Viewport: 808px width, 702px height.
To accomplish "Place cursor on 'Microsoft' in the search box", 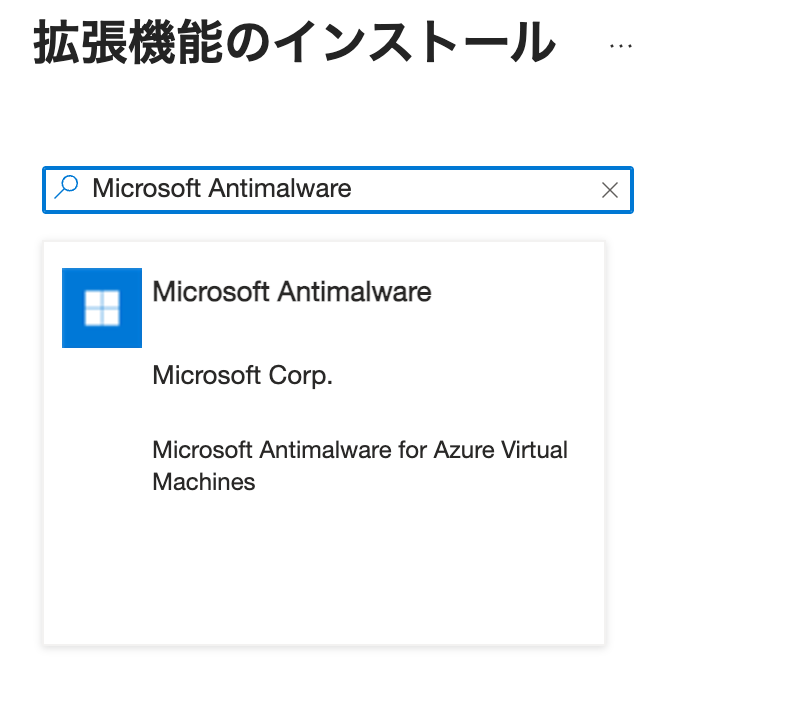I will coord(147,189).
